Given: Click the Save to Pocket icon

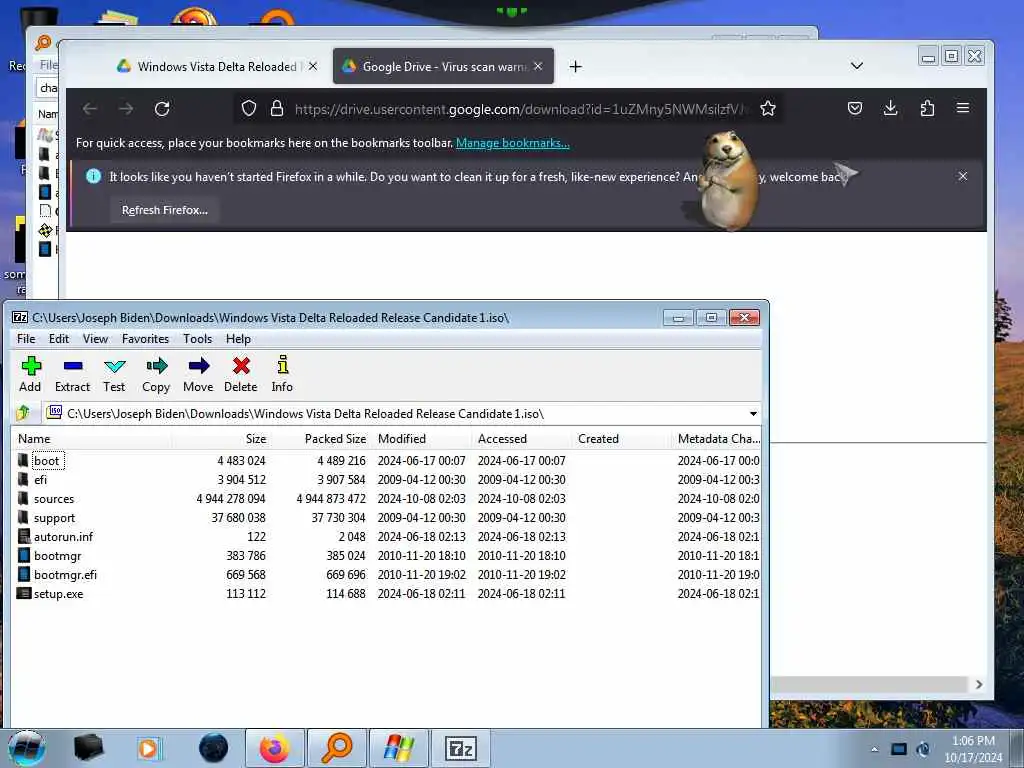Looking at the screenshot, I should click(855, 108).
